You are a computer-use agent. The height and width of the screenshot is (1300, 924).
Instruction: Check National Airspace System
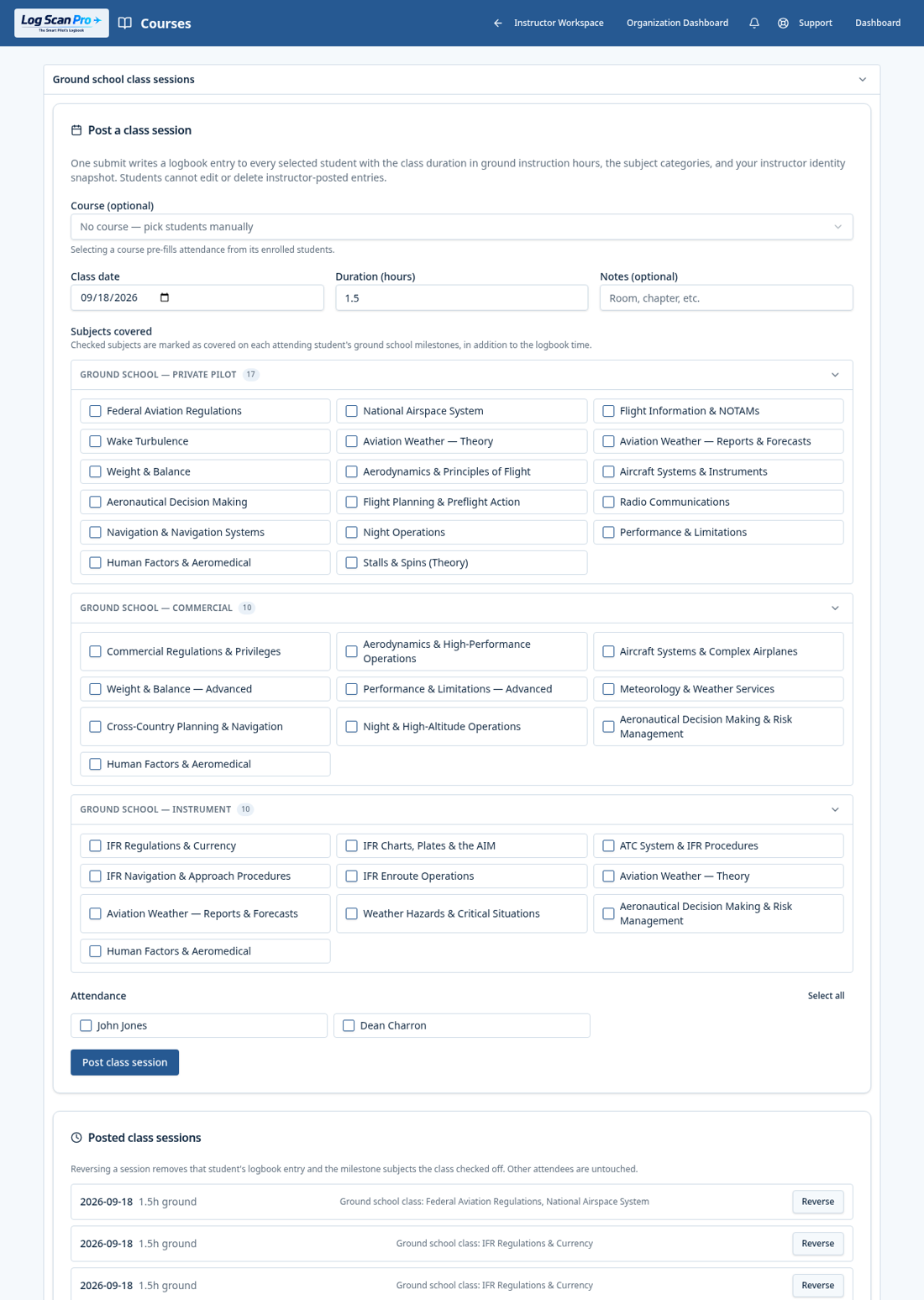[x=351, y=411]
